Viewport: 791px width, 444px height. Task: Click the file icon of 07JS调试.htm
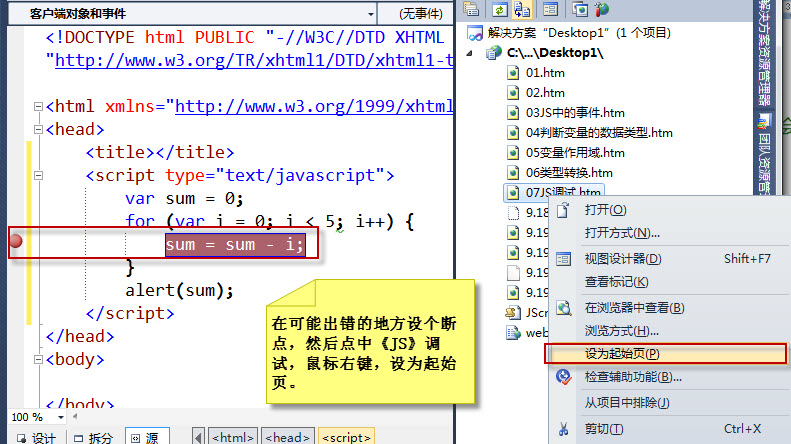[x=513, y=192]
